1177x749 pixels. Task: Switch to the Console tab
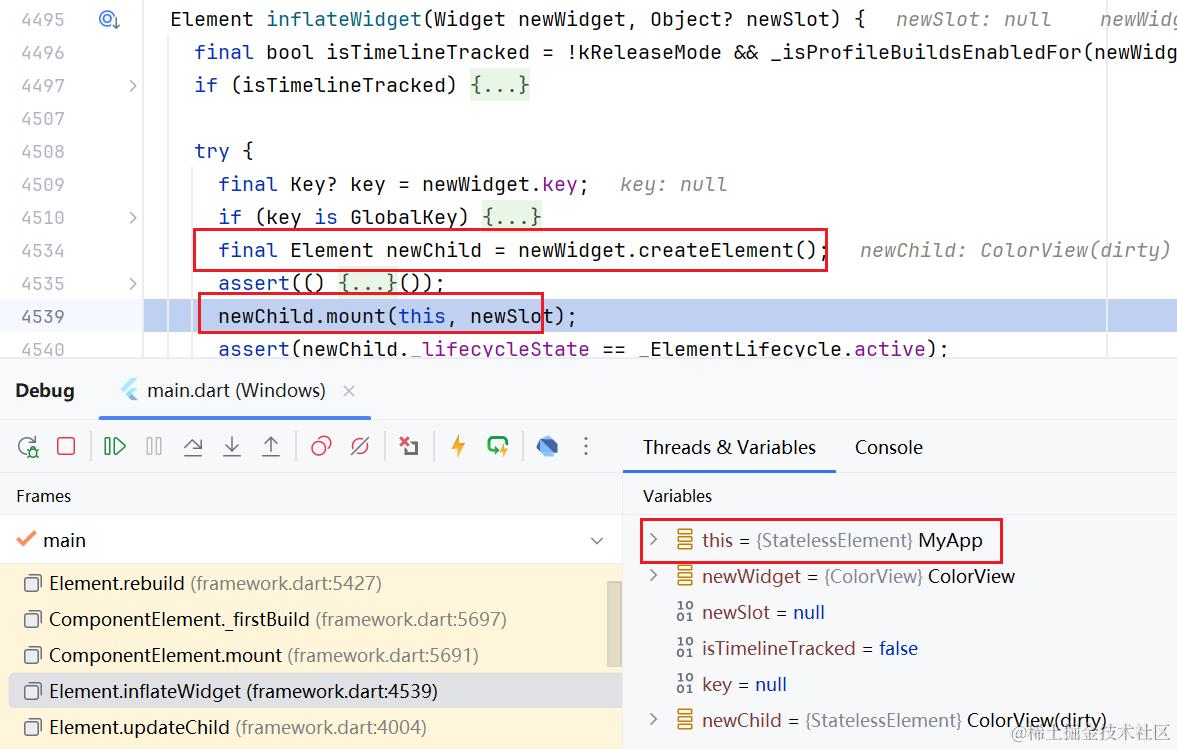coord(889,447)
